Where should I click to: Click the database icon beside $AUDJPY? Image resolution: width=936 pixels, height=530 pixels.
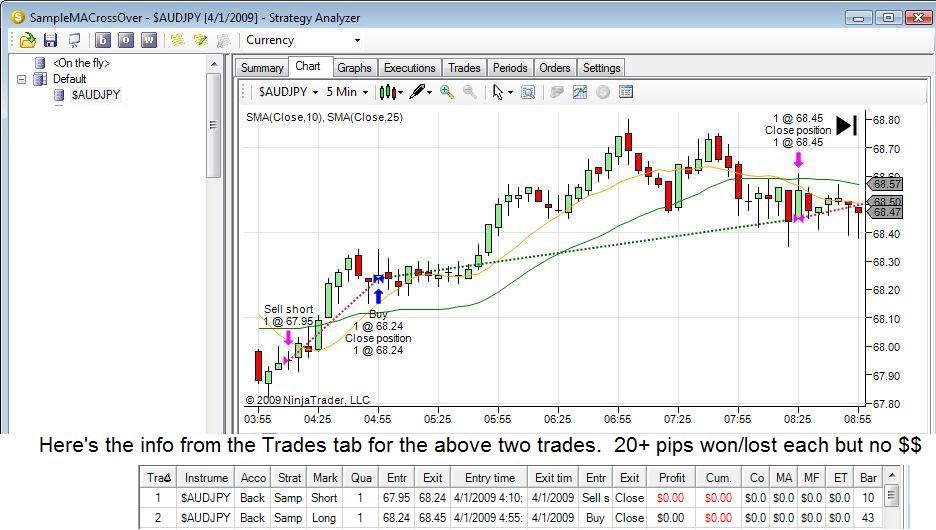(59, 94)
